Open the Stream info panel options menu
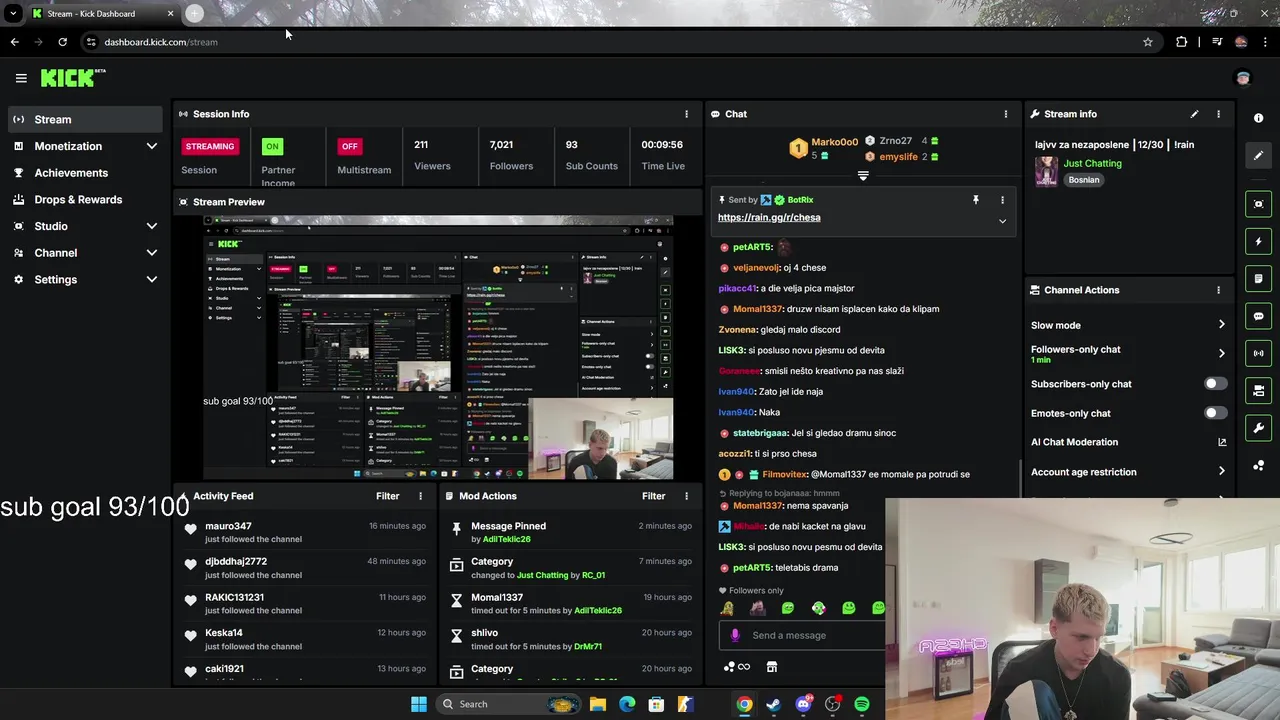 pyautogui.click(x=1218, y=114)
